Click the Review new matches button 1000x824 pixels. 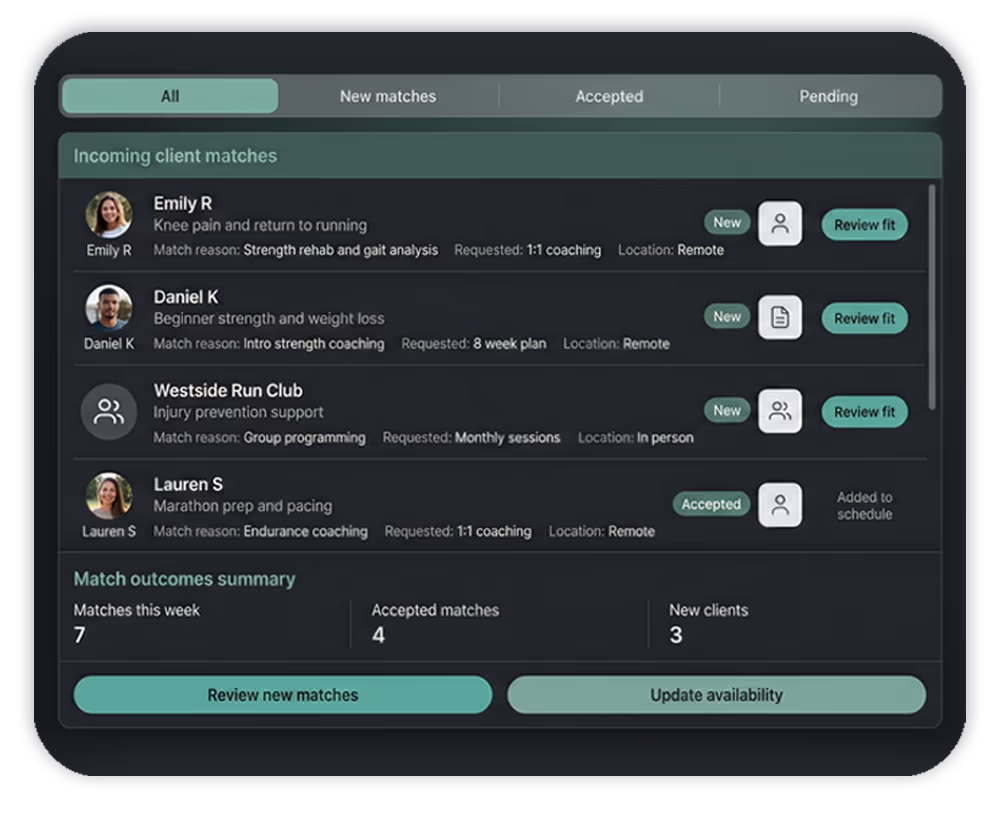pyautogui.click(x=283, y=695)
